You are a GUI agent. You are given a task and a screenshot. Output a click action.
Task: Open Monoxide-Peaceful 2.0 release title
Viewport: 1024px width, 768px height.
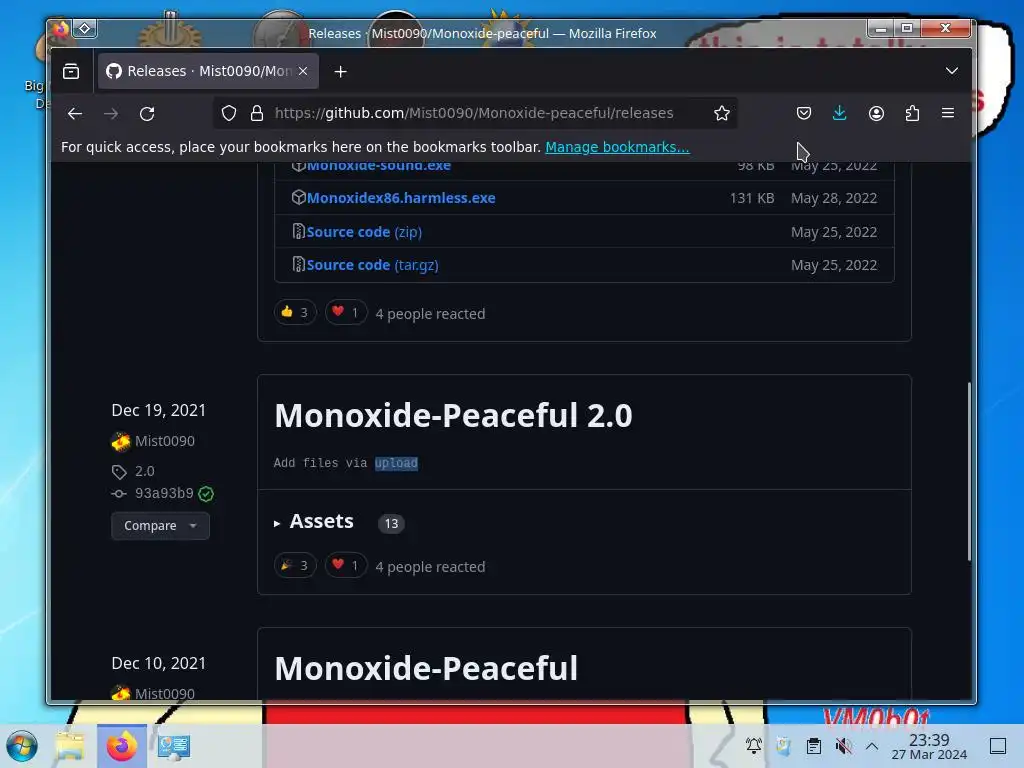pos(453,415)
